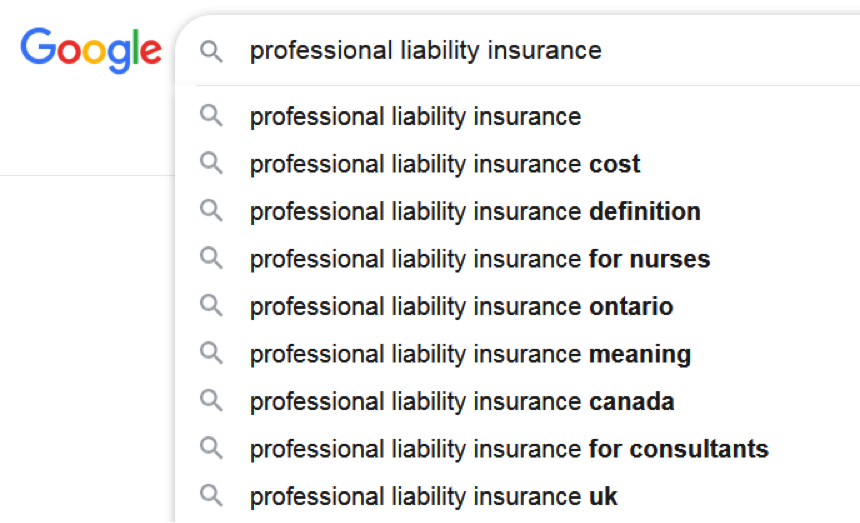The height and width of the screenshot is (523, 860).
Task: Click magnifier icon beside the 'for consultants' suggestion
Action: point(211,448)
